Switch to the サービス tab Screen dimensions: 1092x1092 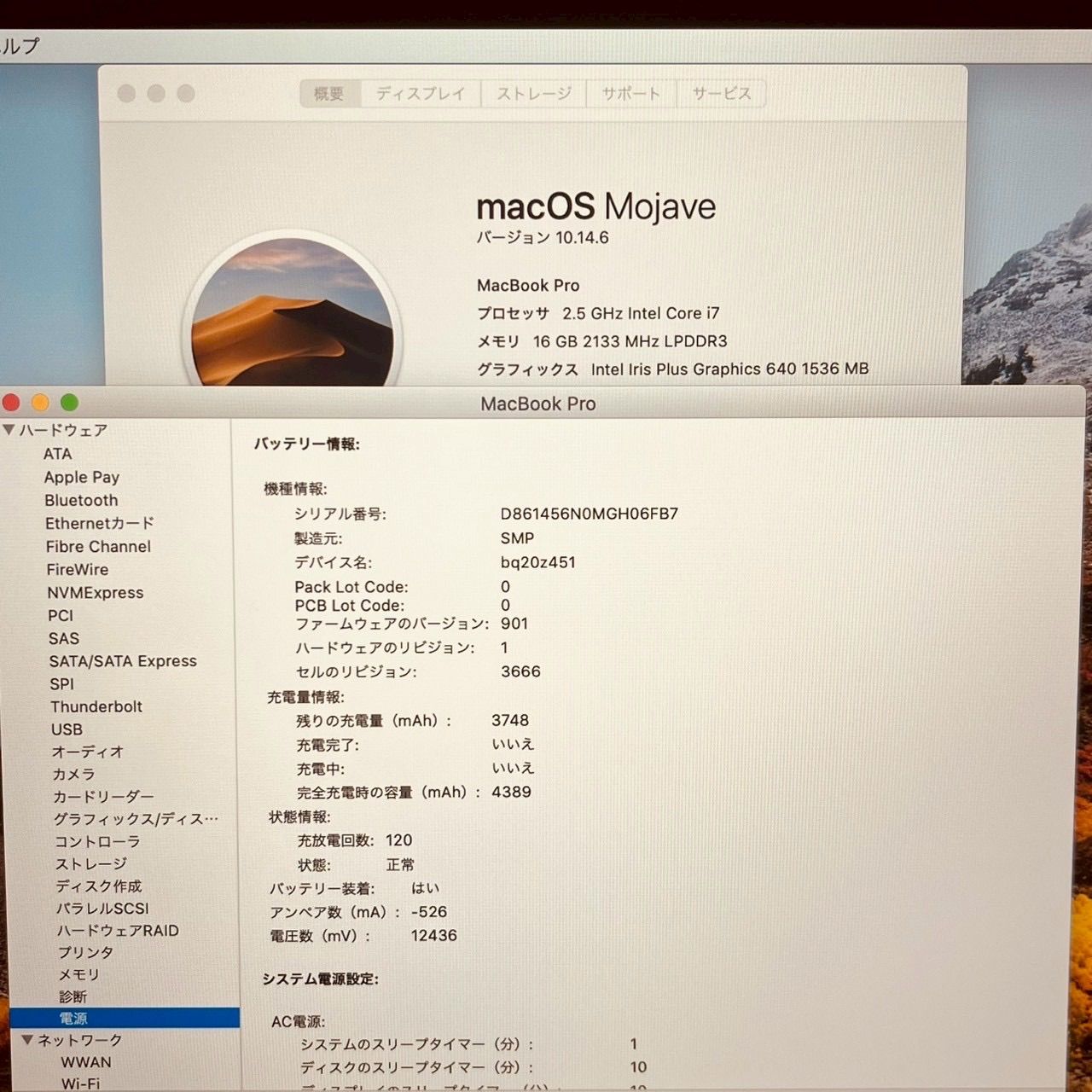point(721,93)
